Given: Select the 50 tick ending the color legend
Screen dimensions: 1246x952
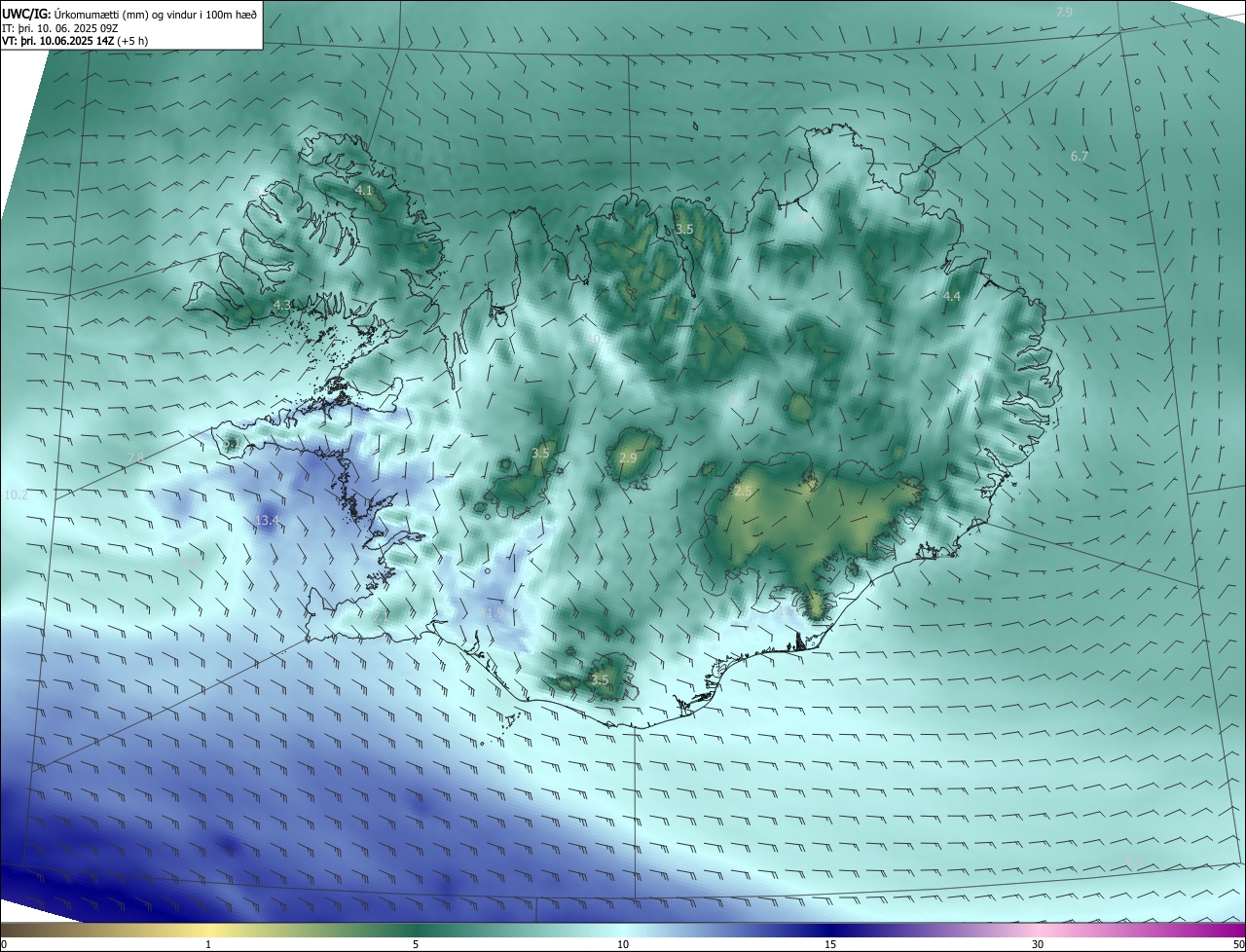Looking at the screenshot, I should (1238, 944).
